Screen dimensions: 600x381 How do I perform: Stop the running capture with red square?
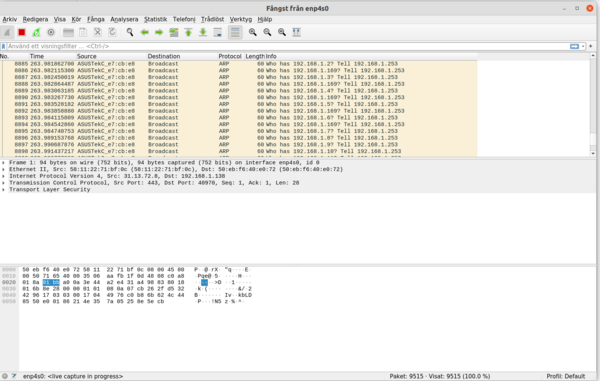click(22, 33)
